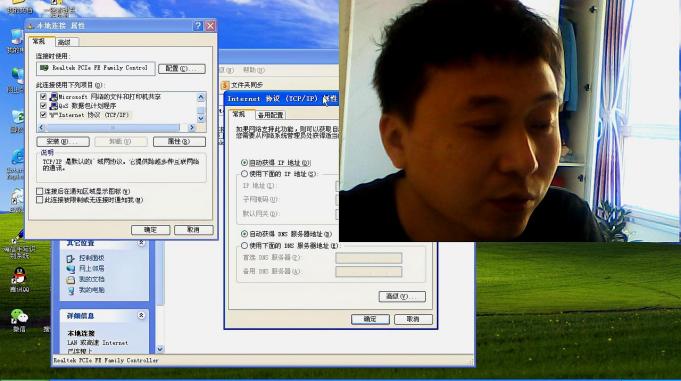Image resolution: width=681 pixels, height=381 pixels.
Task: Uncheck Internet Protocol (TCP/IP) checkbox
Action: [43, 115]
